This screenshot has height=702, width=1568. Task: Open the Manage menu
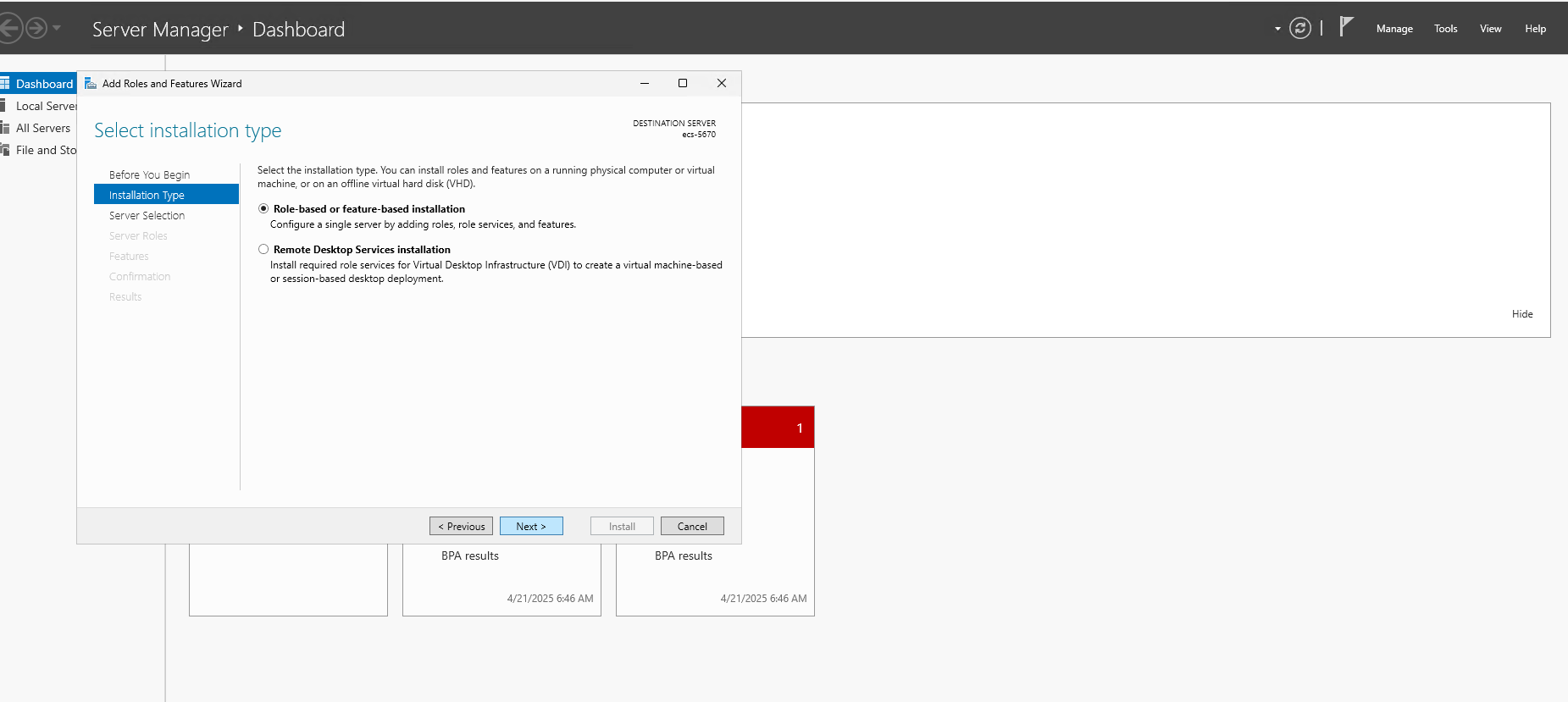click(1393, 29)
